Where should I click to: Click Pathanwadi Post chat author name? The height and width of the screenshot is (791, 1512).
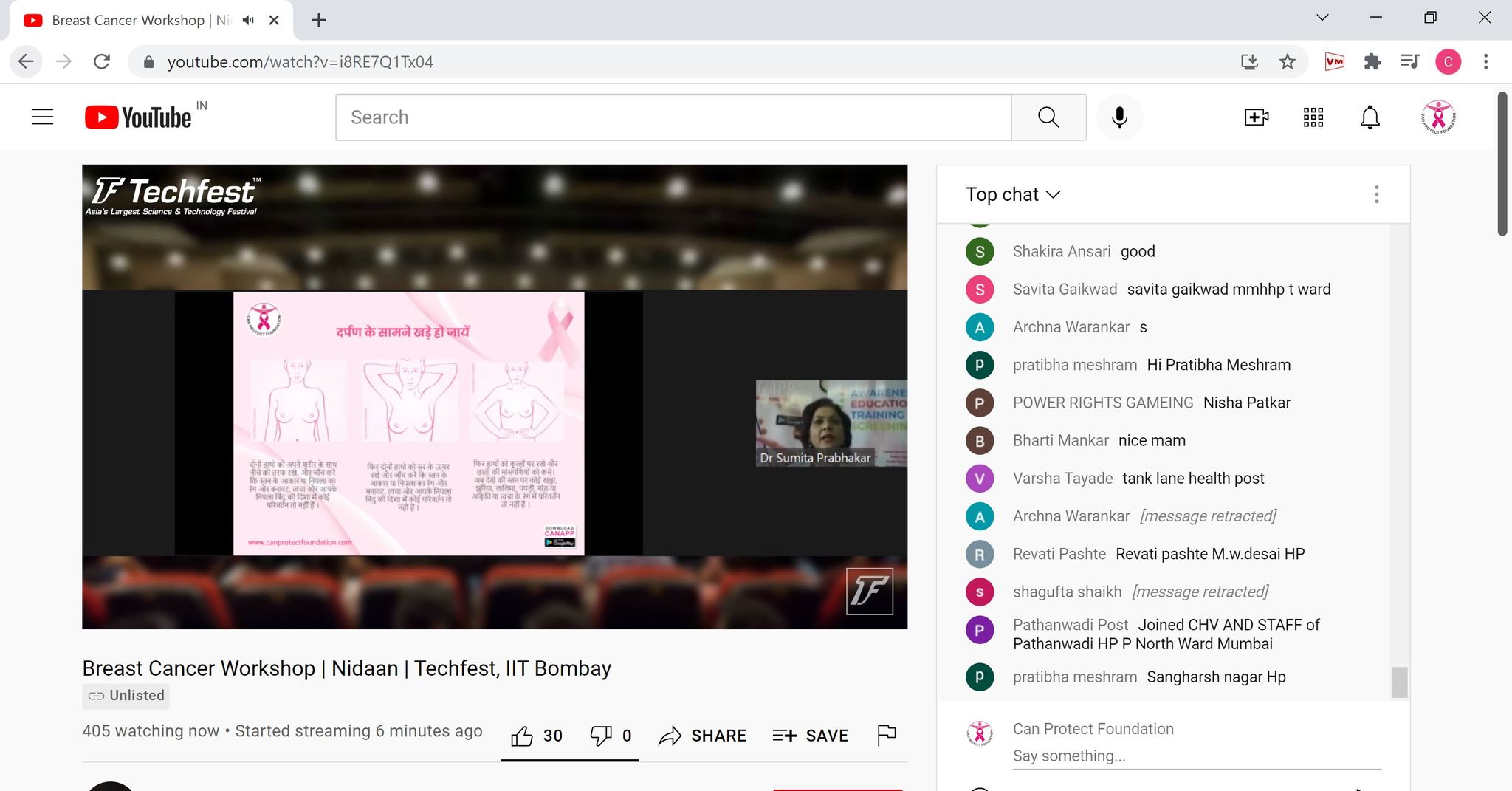pos(1071,625)
